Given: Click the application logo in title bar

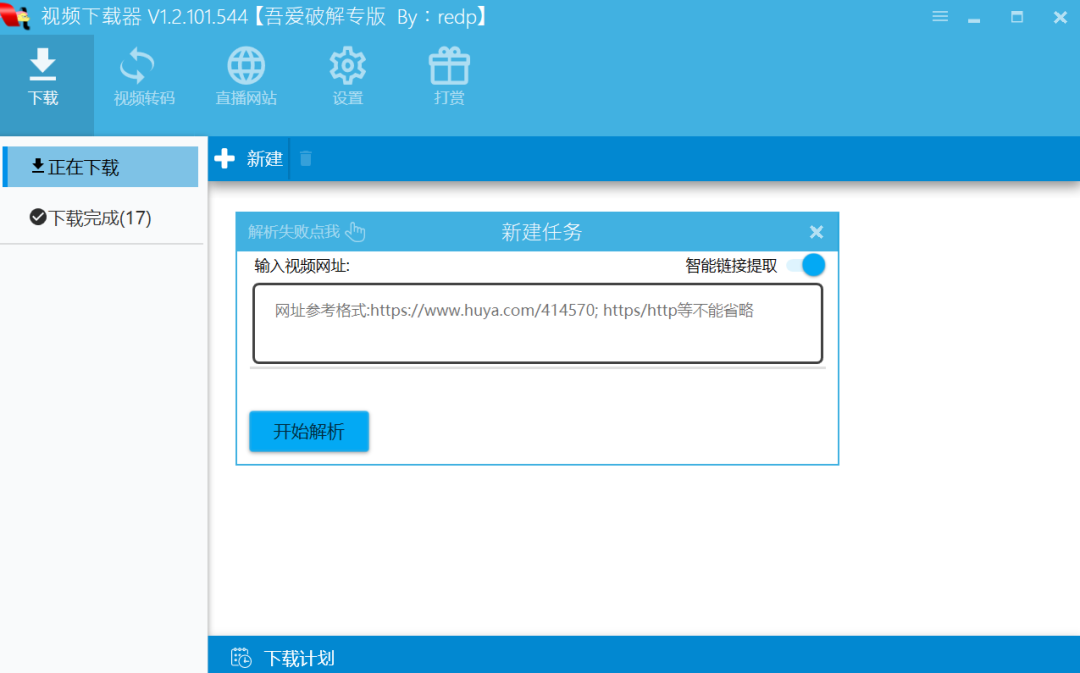Looking at the screenshot, I should pyautogui.click(x=16, y=16).
